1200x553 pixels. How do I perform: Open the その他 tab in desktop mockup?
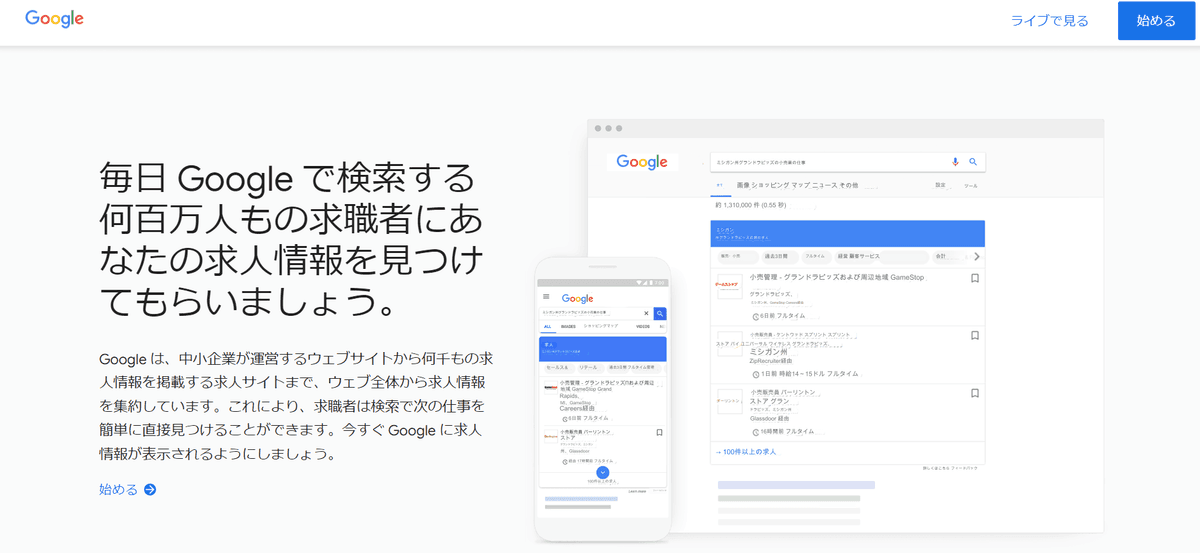pos(849,185)
